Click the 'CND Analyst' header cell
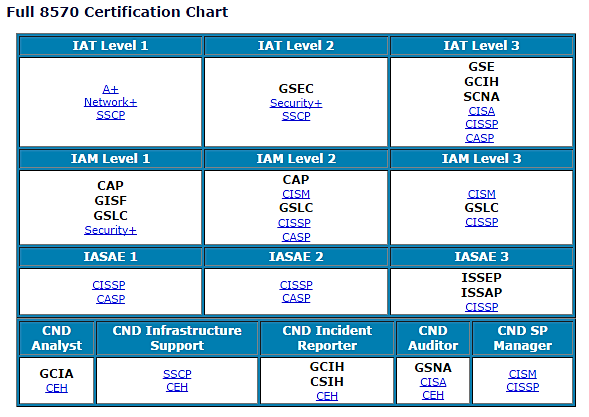 tap(57, 338)
